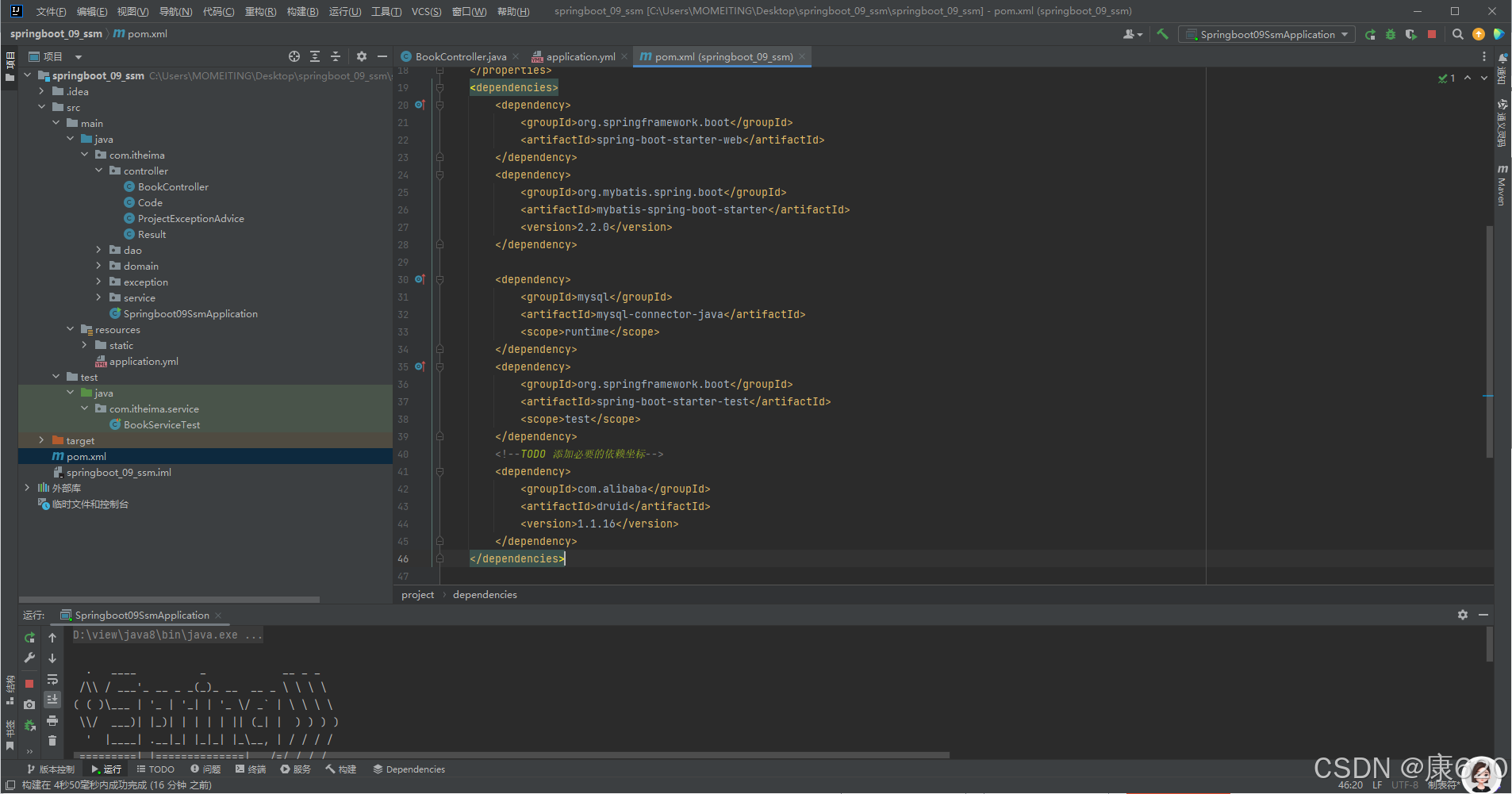1512x794 pixels.
Task: Expand all nodes in project panel toolbar
Action: (x=315, y=56)
